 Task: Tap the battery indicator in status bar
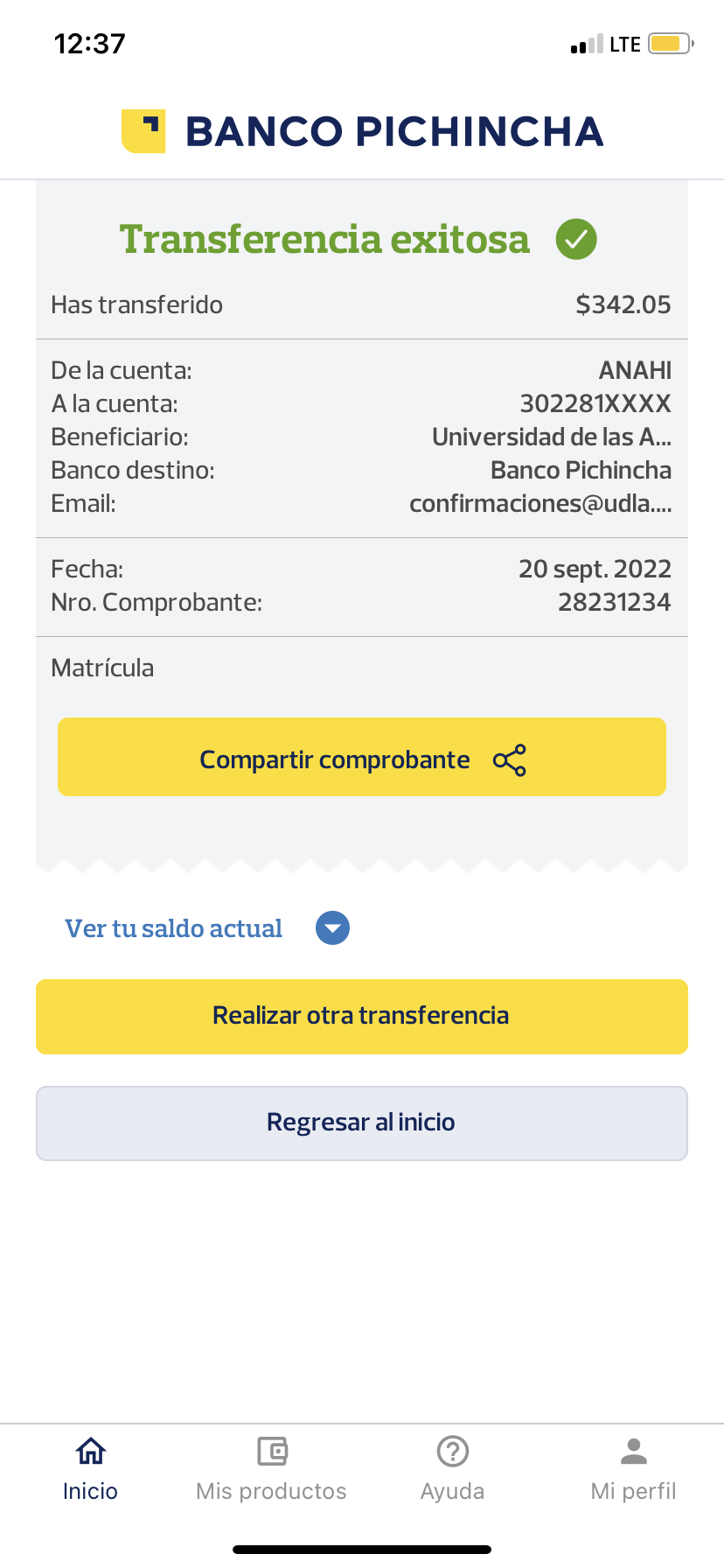[x=670, y=44]
